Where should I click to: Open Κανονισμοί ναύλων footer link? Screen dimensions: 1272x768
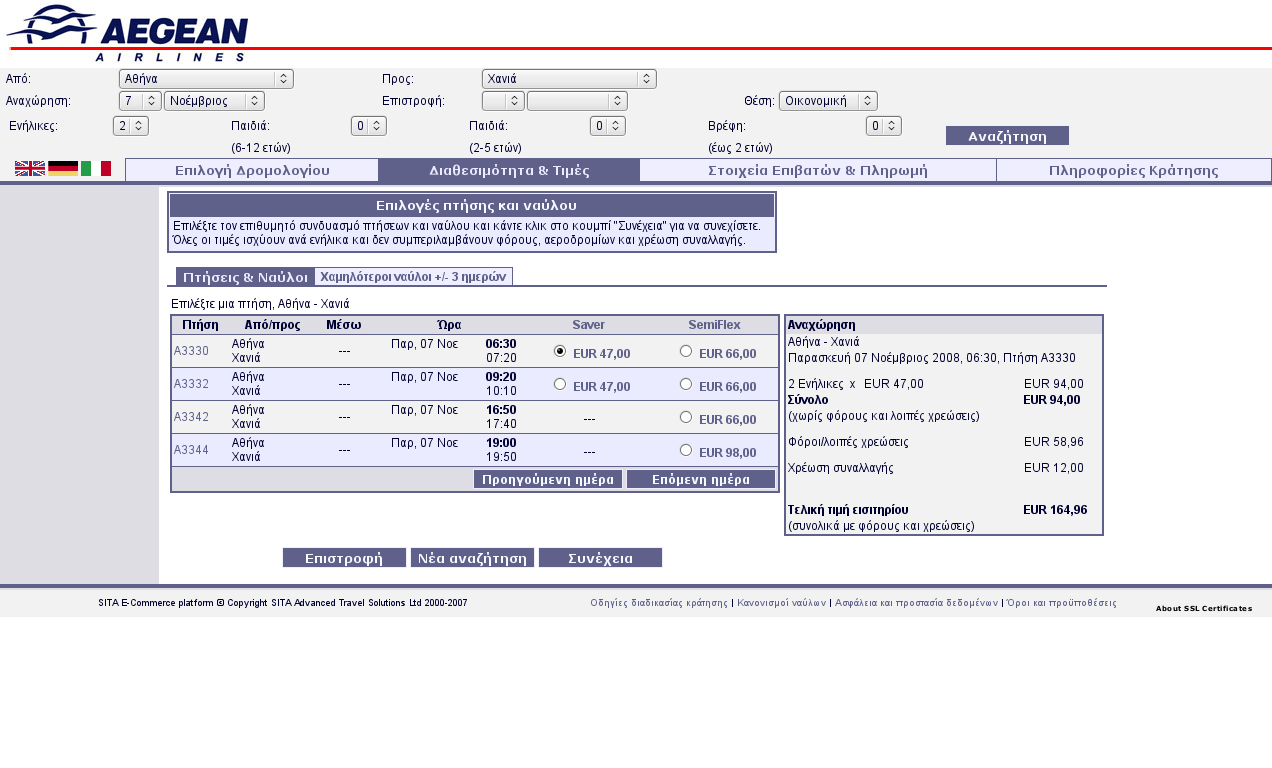pyautogui.click(x=781, y=603)
